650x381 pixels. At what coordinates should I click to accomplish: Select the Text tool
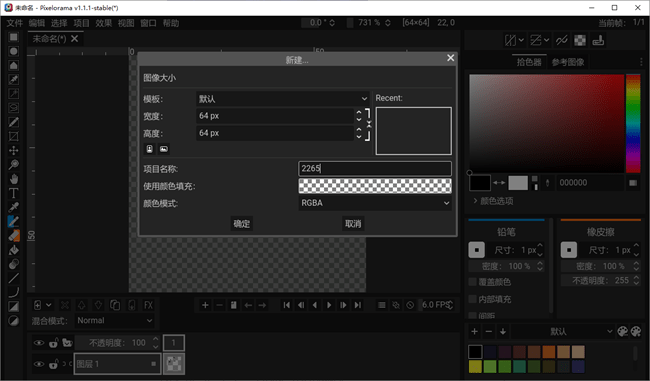coord(13,193)
